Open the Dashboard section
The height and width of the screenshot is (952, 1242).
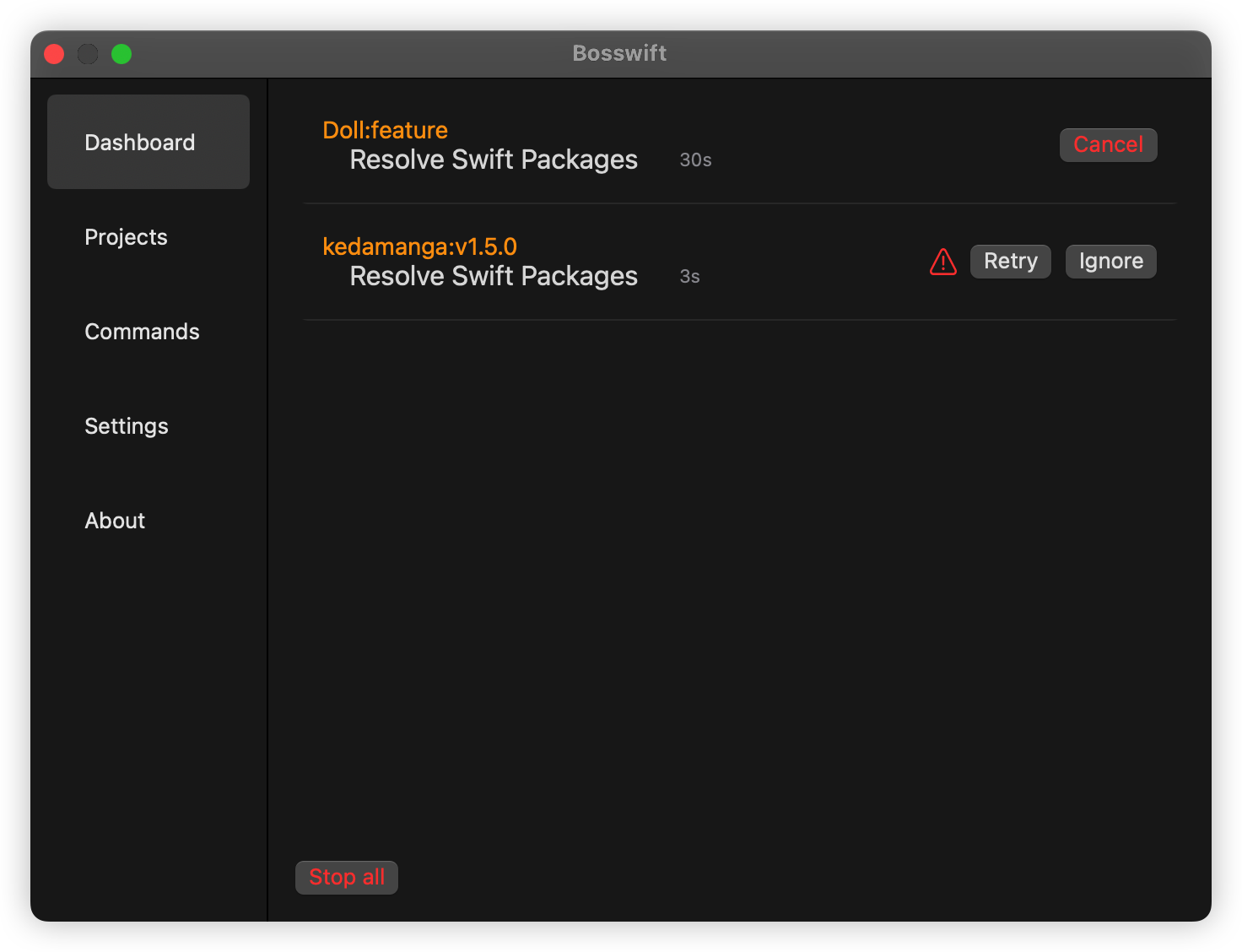pos(148,142)
